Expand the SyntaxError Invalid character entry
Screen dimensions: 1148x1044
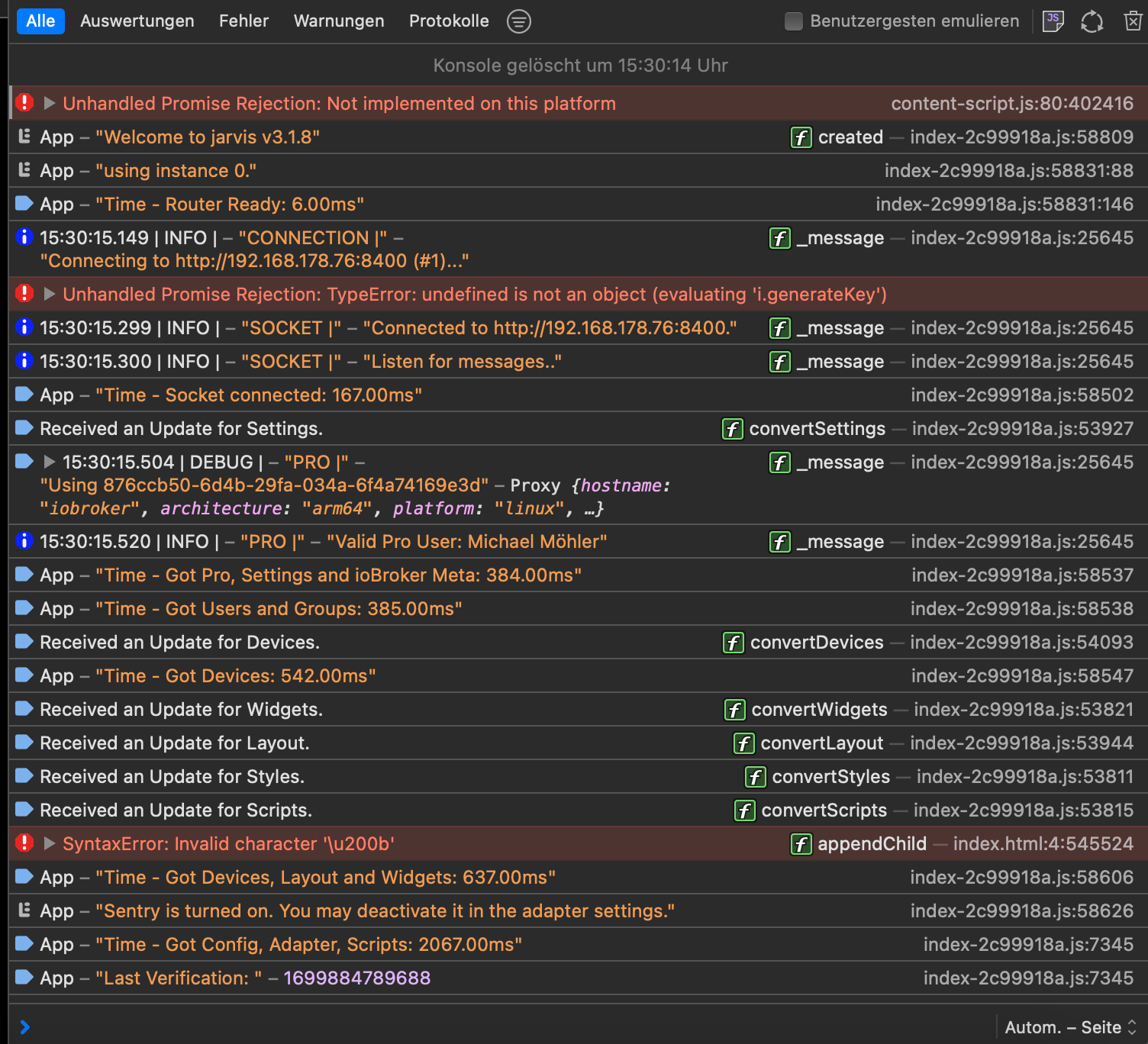tap(50, 843)
